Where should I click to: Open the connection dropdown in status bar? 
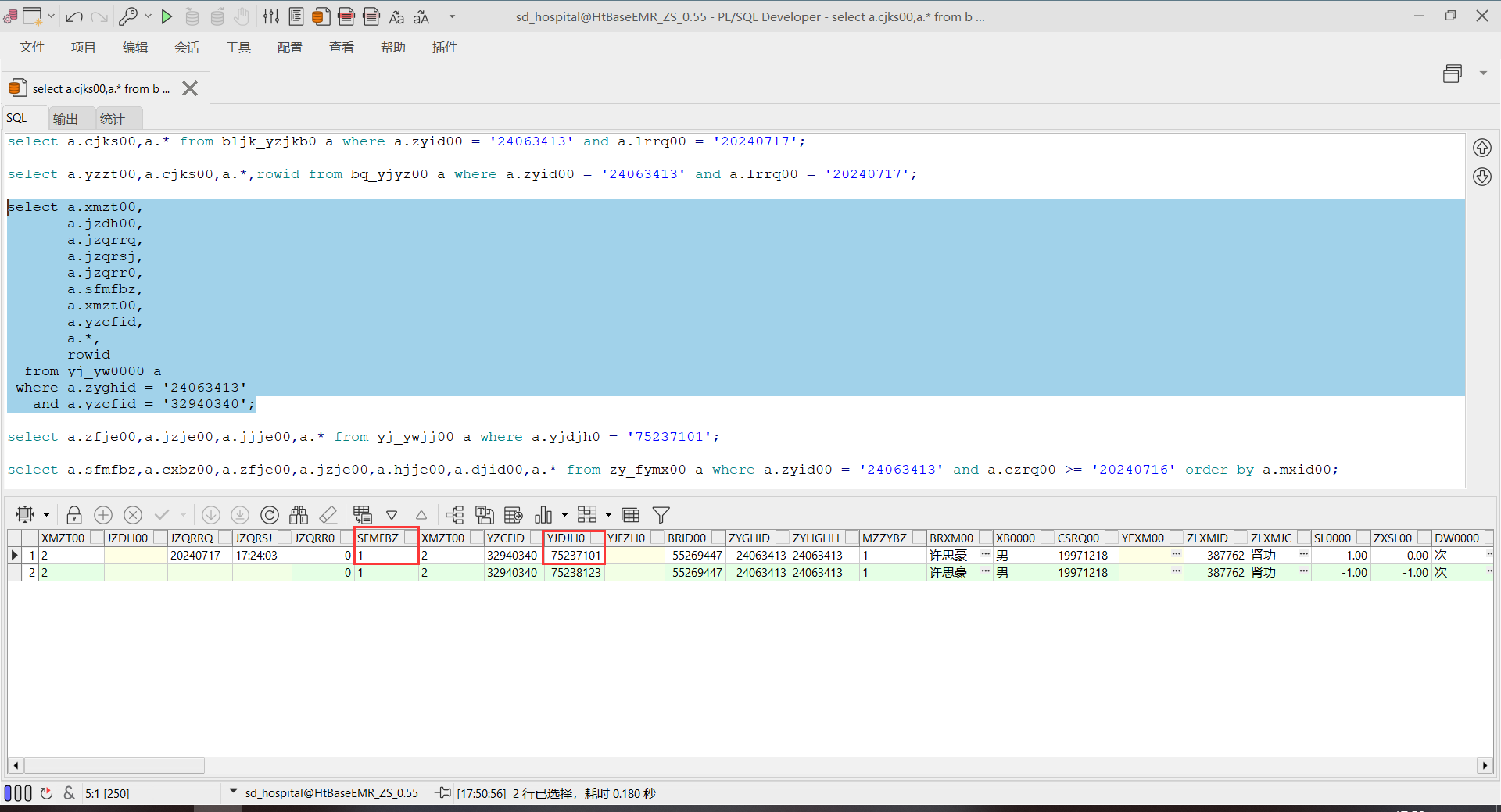[x=233, y=792]
